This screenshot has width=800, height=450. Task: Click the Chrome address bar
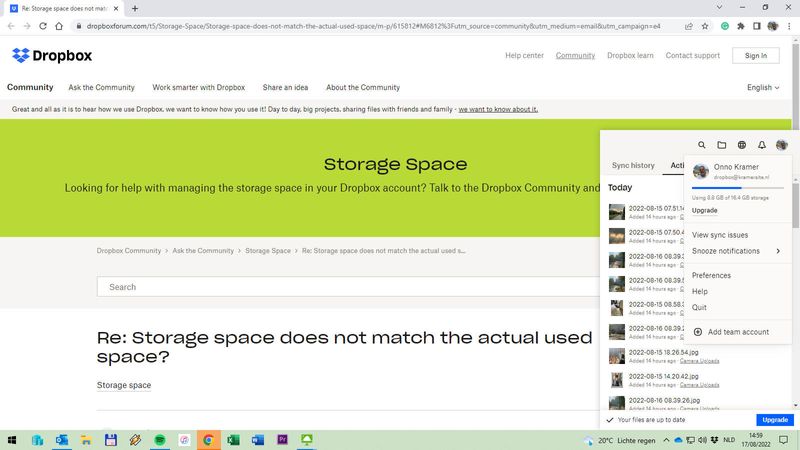[372, 26]
